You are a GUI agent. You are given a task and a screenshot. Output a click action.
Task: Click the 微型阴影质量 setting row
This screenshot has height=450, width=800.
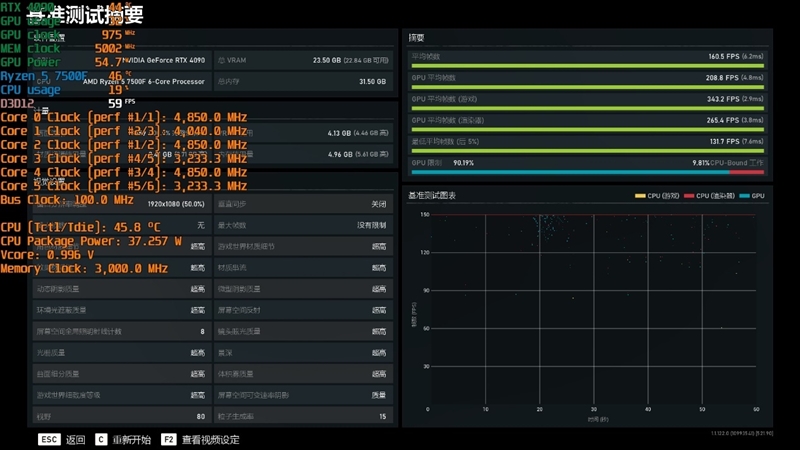tap(304, 289)
